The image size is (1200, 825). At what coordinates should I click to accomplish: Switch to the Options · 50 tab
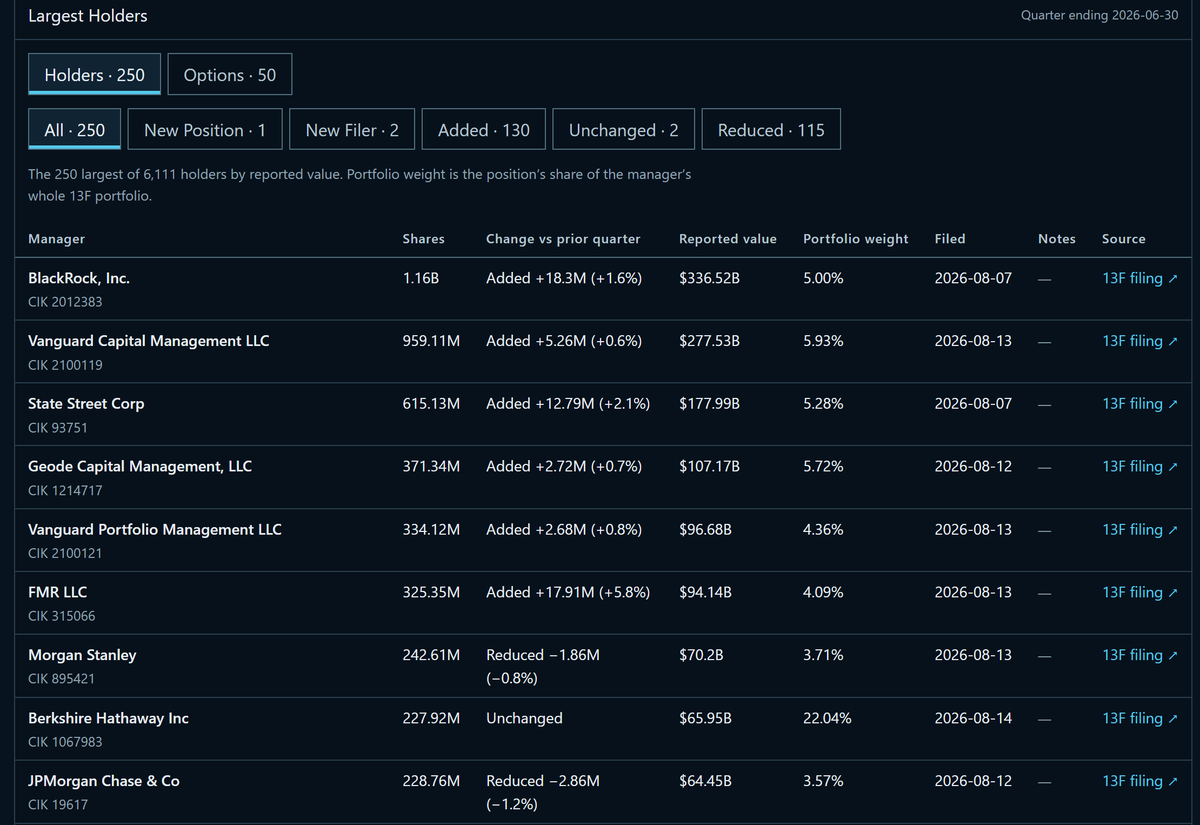(230, 75)
